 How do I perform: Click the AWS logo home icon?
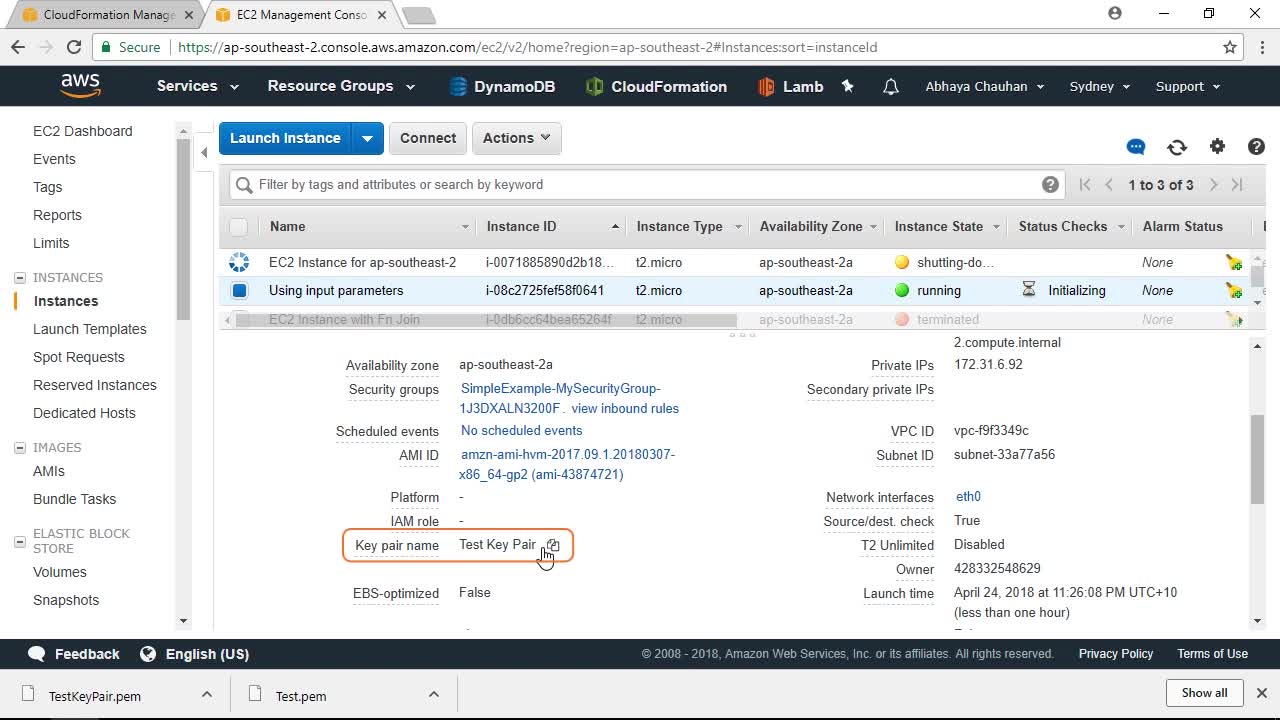tap(80, 86)
